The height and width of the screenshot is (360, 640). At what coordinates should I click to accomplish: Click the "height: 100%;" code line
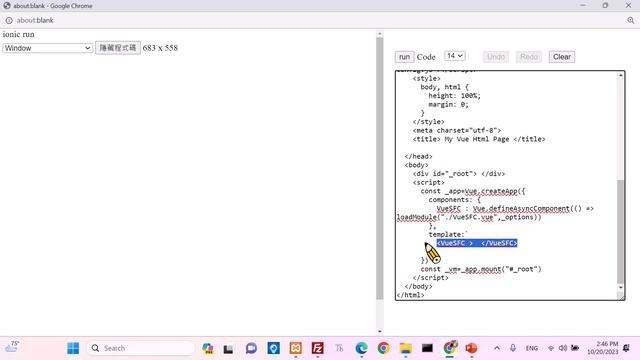454,96
